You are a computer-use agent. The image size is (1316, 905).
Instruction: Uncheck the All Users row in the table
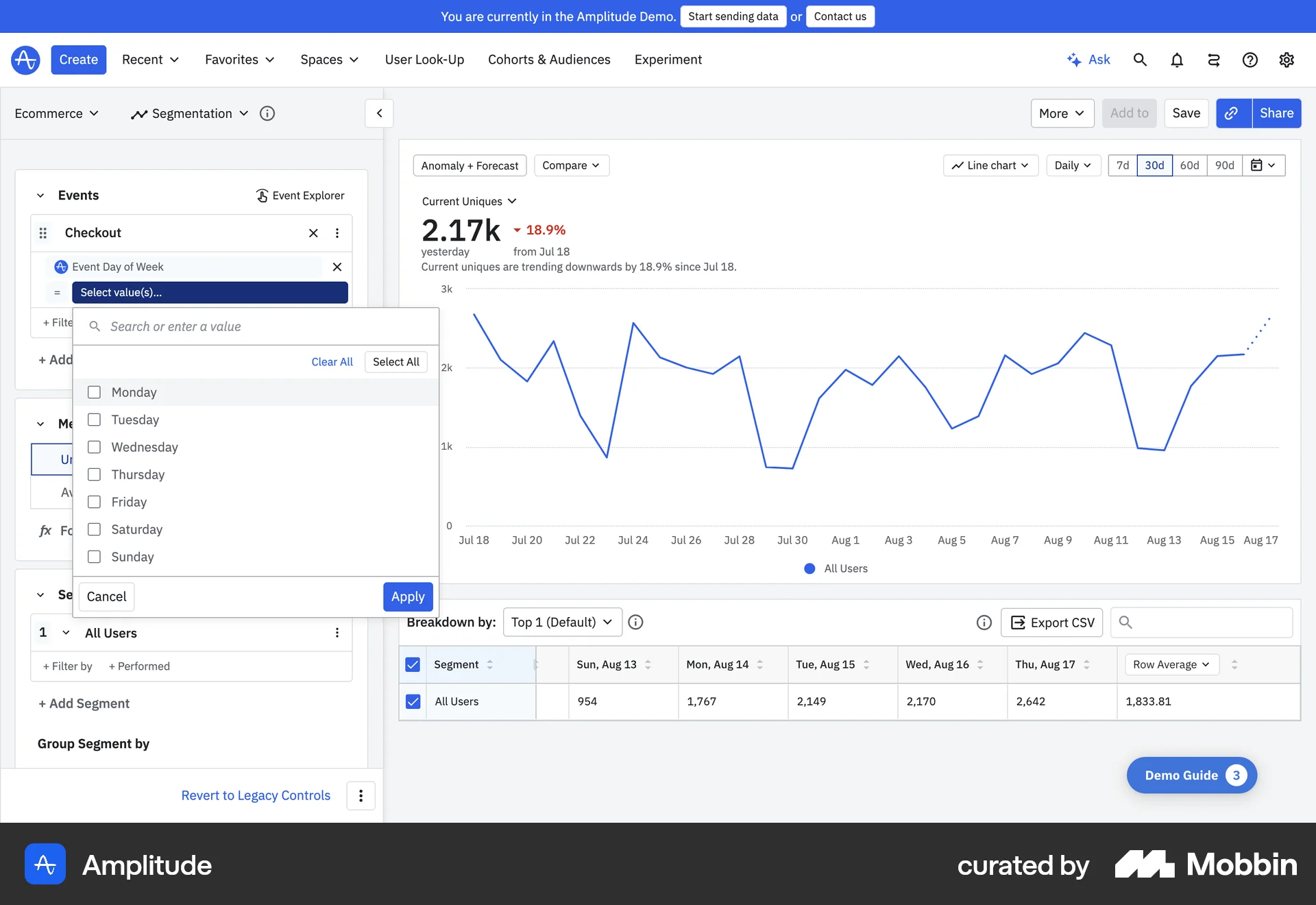tap(413, 701)
